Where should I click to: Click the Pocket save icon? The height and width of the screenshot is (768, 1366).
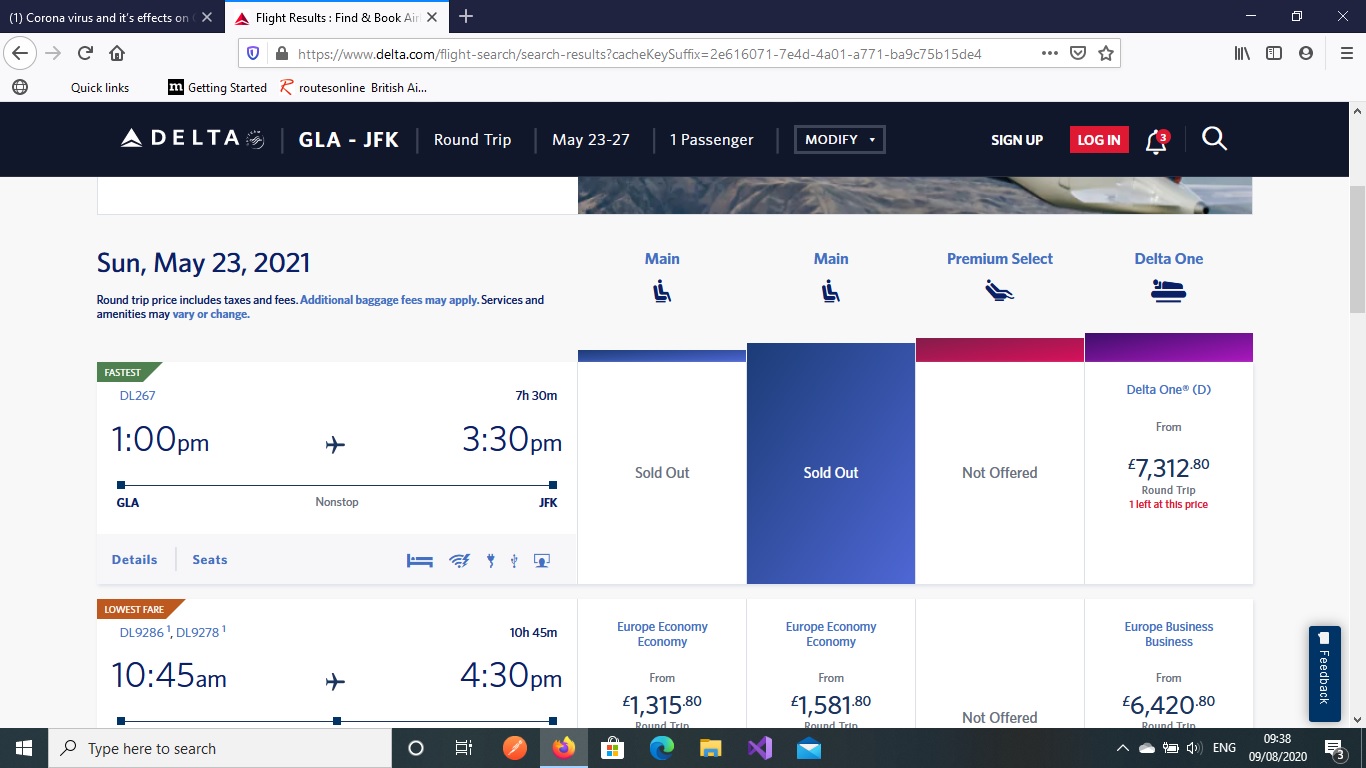pos(1078,54)
